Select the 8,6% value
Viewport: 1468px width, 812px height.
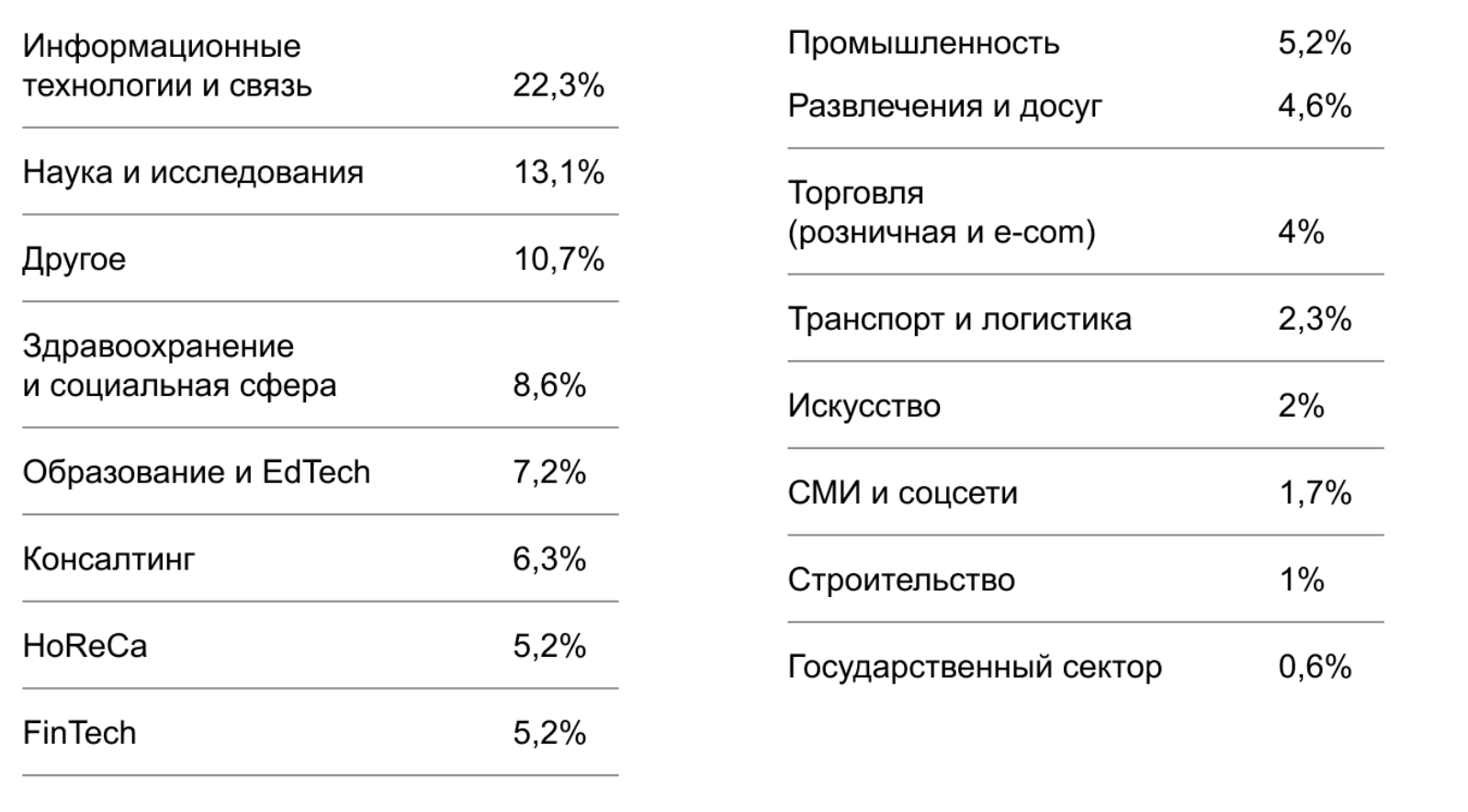(x=548, y=385)
